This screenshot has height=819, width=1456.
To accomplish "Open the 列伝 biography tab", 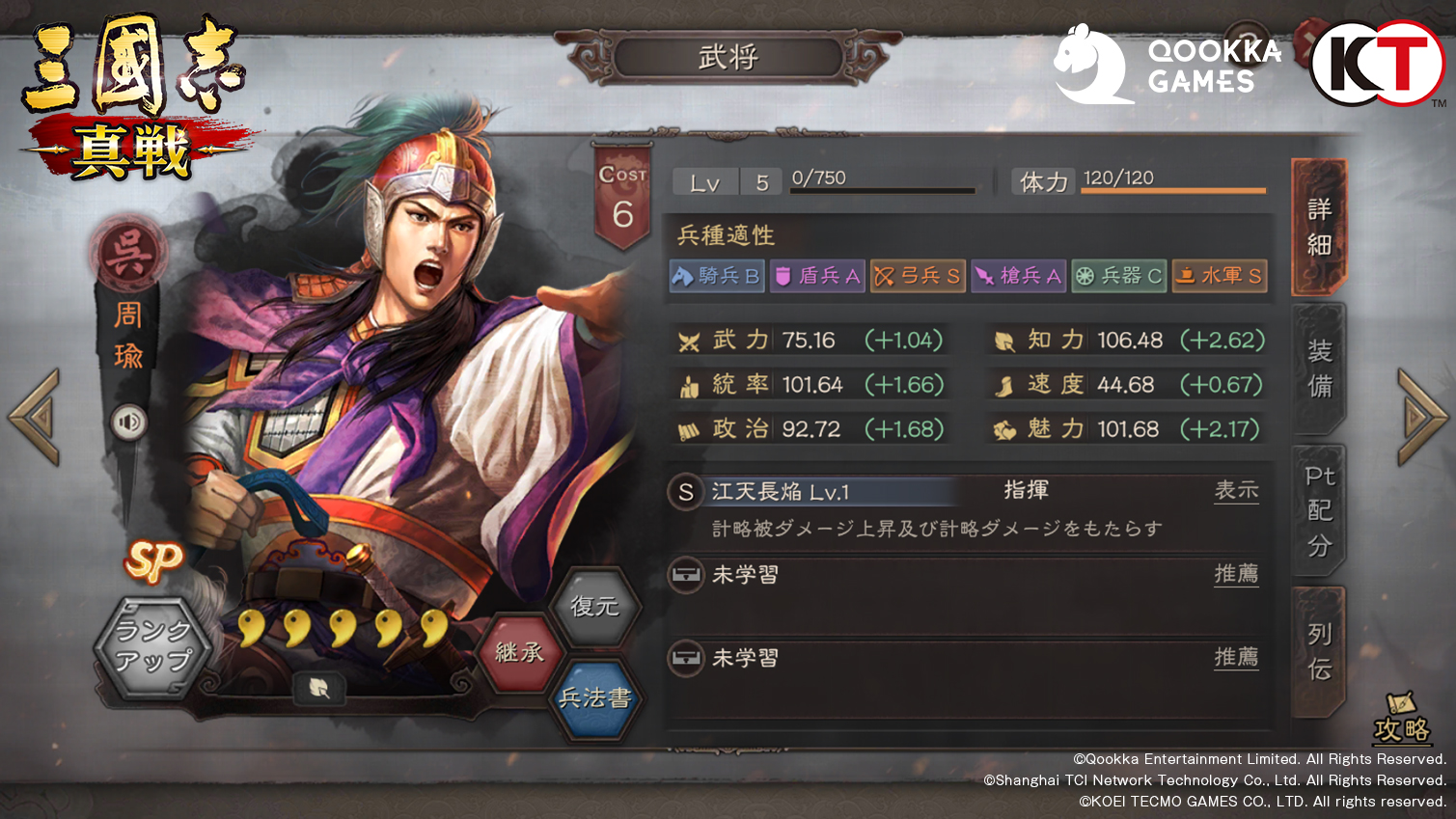I will (x=1319, y=651).
